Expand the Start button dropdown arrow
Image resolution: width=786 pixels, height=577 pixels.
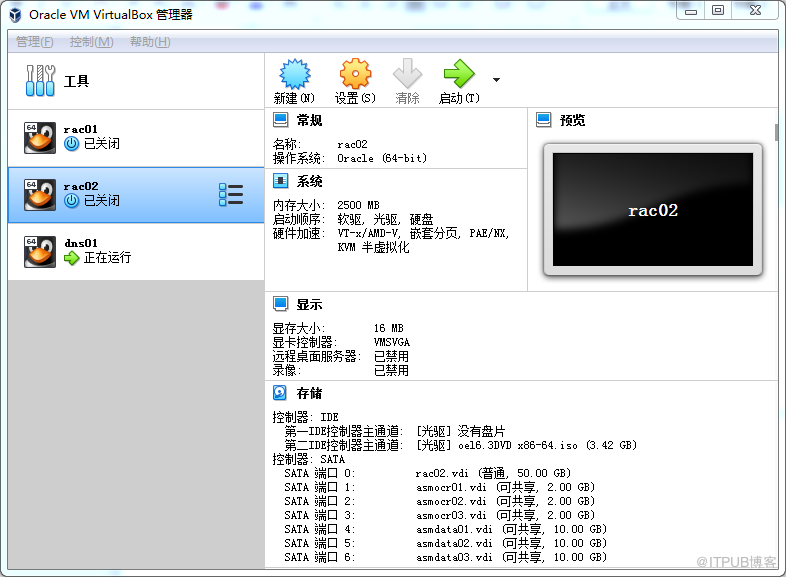(496, 80)
